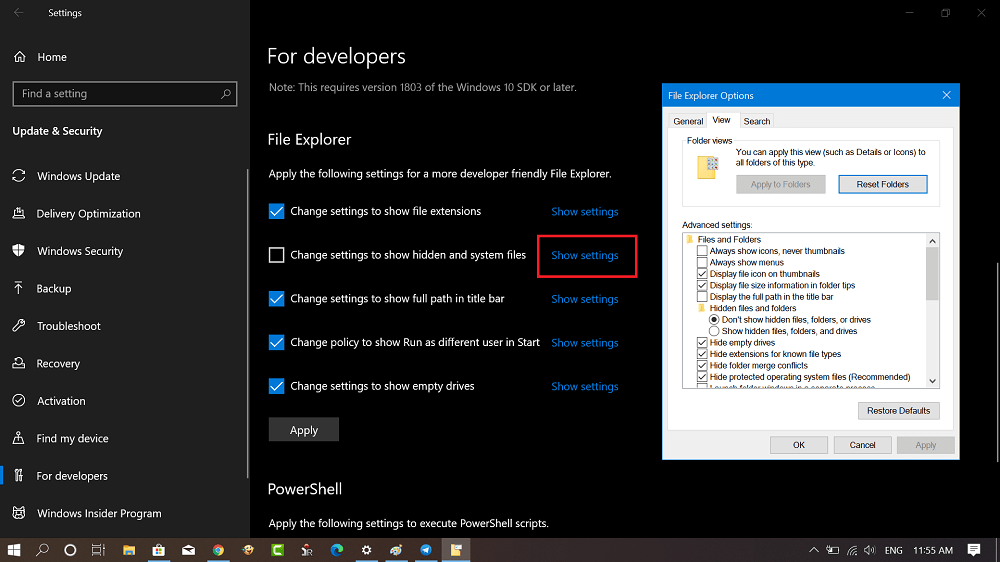Uncheck show empty drives setting

[276, 386]
